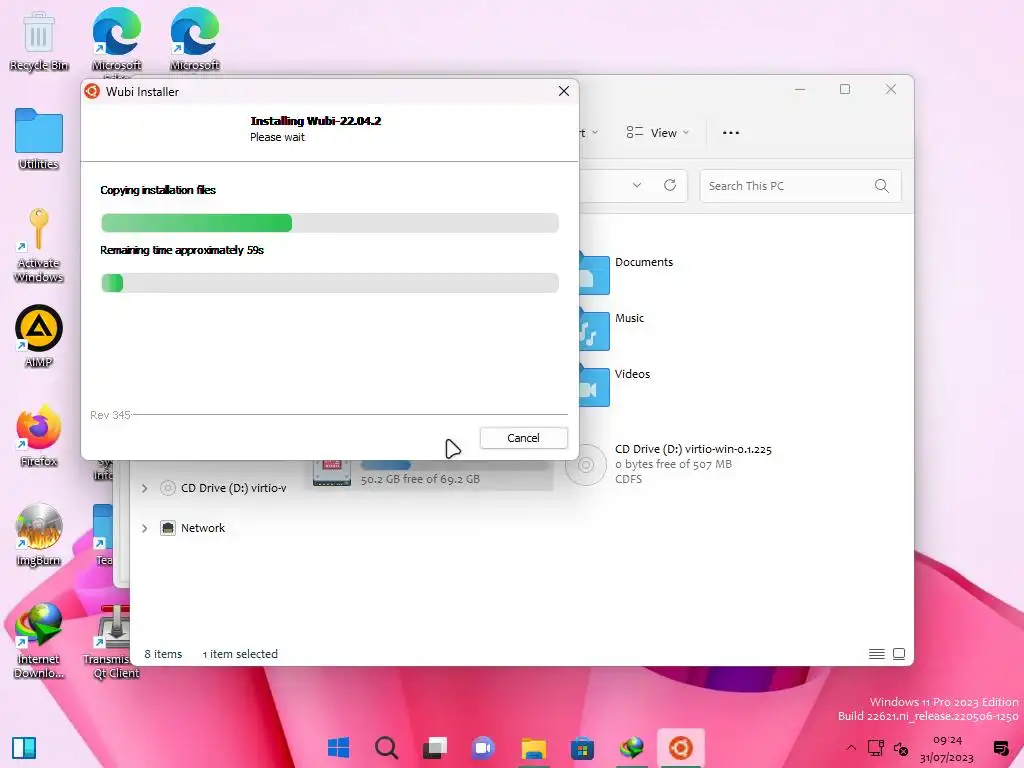This screenshot has width=1024, height=768.
Task: Close the Wubi Installer dialog
Action: pyautogui.click(x=564, y=91)
